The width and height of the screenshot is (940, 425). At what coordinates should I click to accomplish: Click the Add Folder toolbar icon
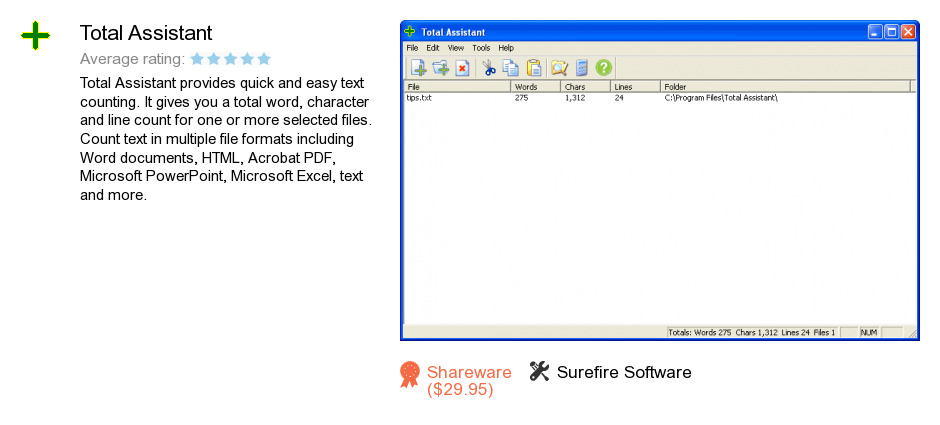click(x=441, y=68)
